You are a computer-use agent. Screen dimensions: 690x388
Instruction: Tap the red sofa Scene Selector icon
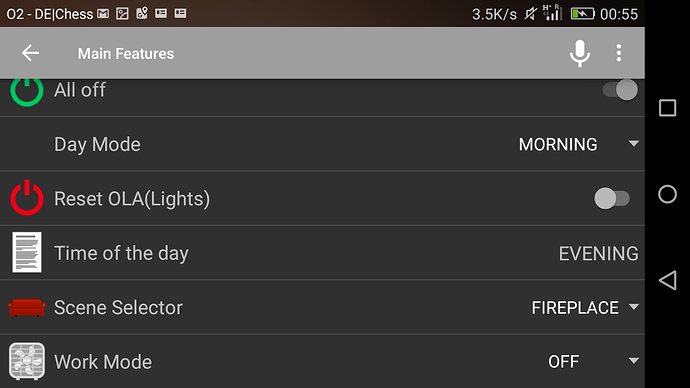pyautogui.click(x=27, y=307)
